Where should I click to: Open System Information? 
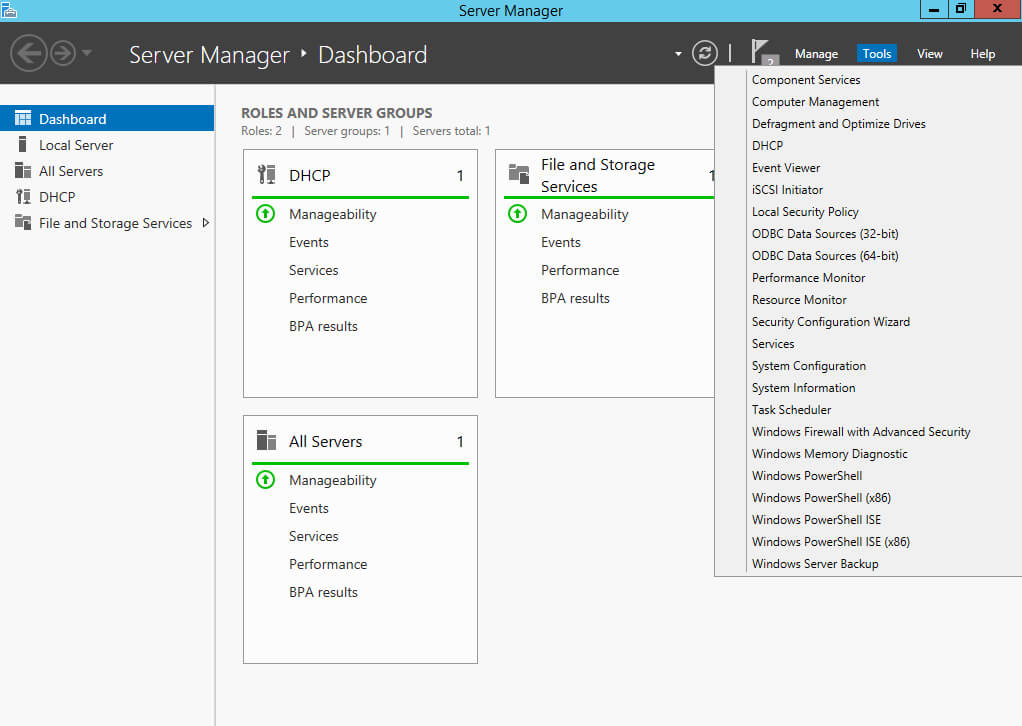point(803,388)
